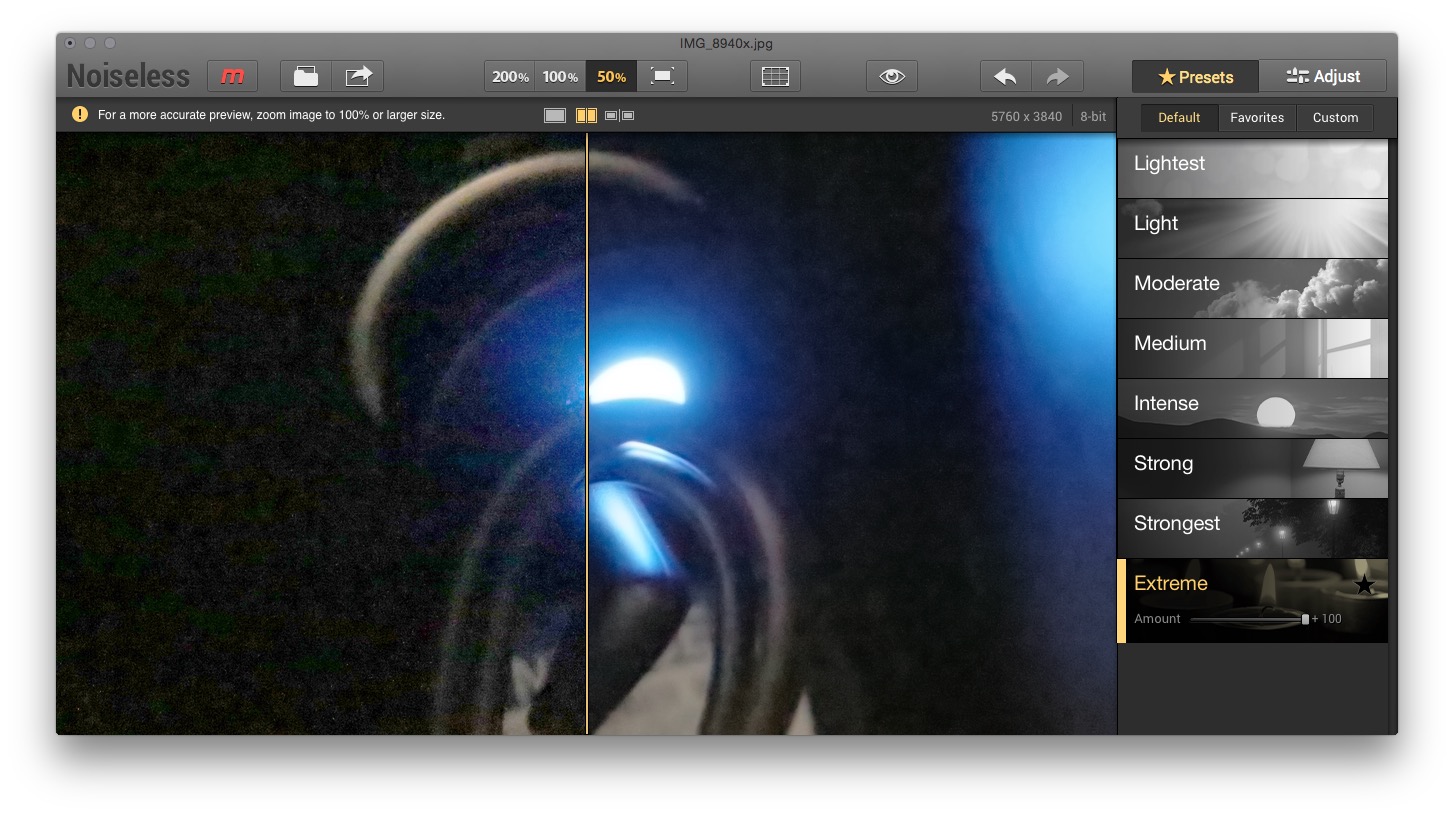Open the Custom presets tab
The height and width of the screenshot is (815, 1454).
point(1335,117)
